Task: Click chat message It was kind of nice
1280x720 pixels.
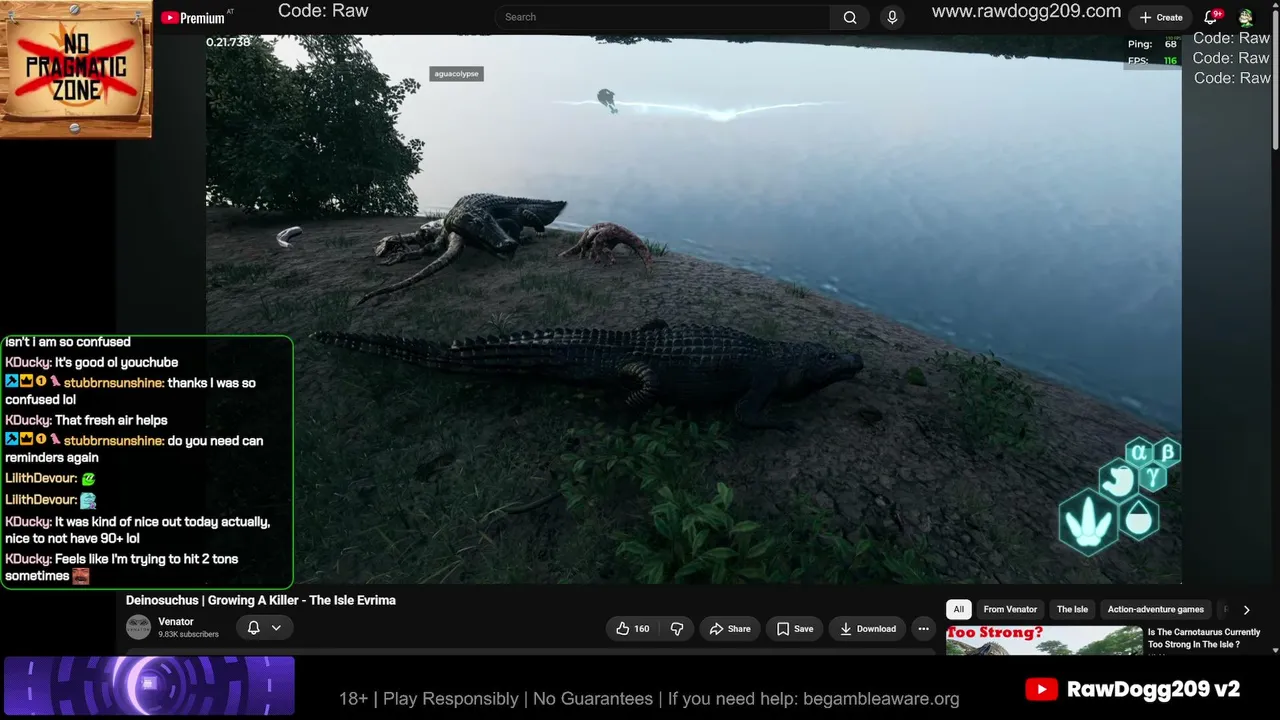Action: click(x=137, y=530)
